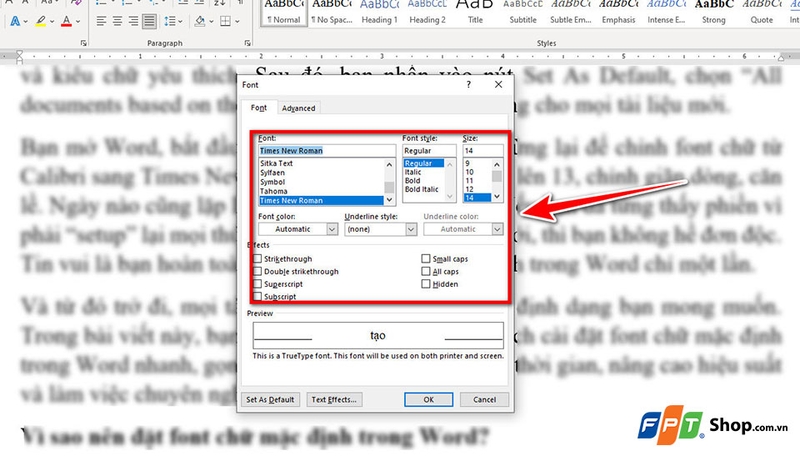Click the Text Effects icon in ribbon
This screenshot has height=456, width=800.
(15, 21)
